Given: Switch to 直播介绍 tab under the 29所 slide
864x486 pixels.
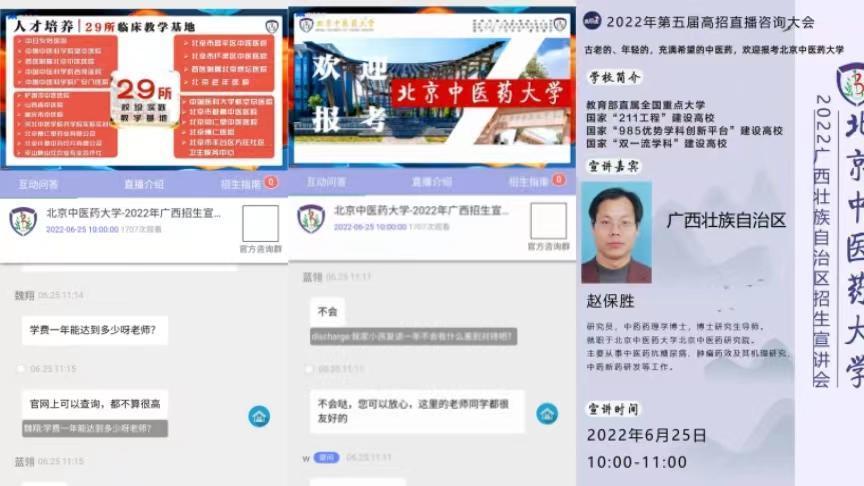Looking at the screenshot, I should pos(143,184).
